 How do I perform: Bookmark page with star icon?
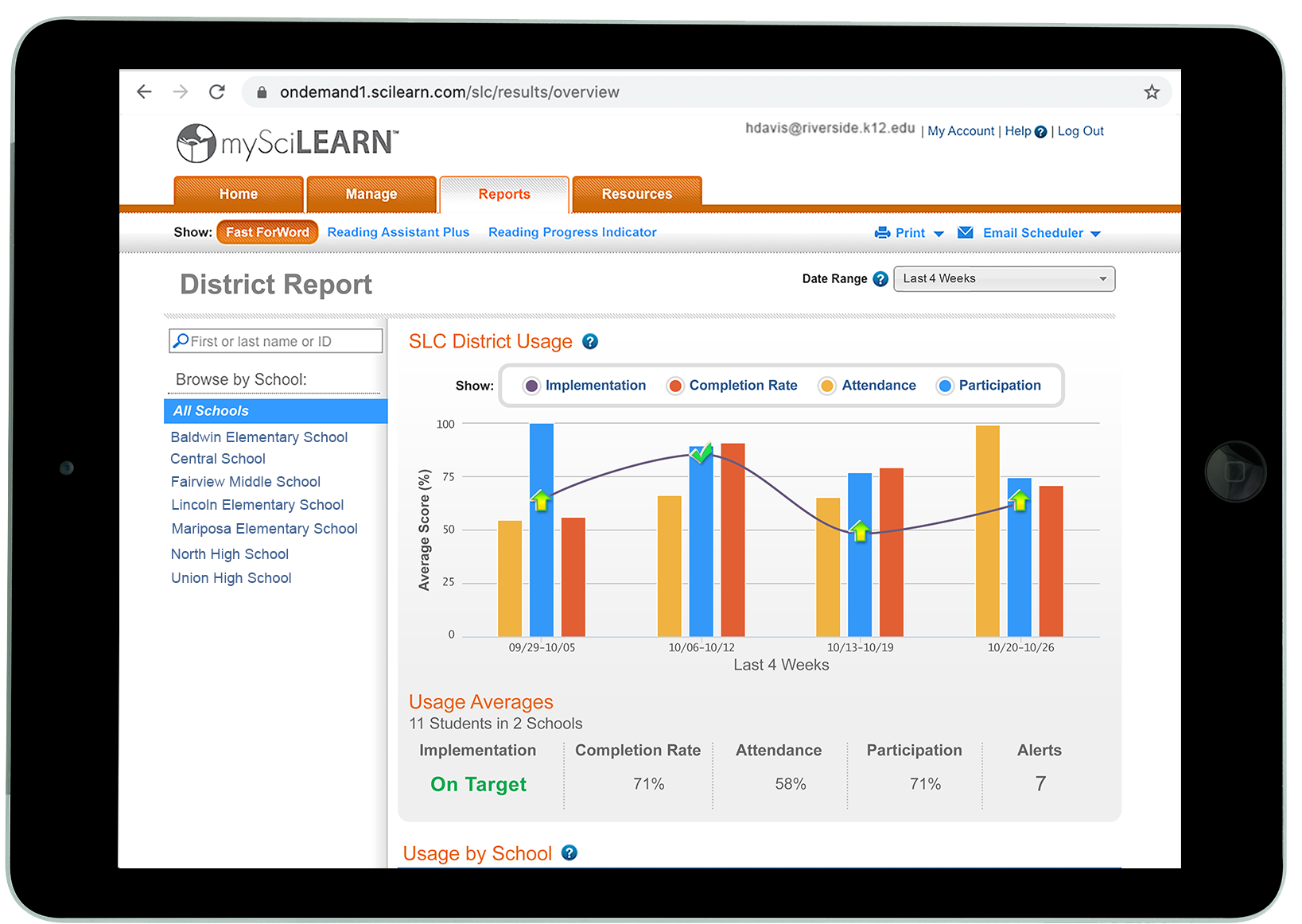pyautogui.click(x=1152, y=92)
